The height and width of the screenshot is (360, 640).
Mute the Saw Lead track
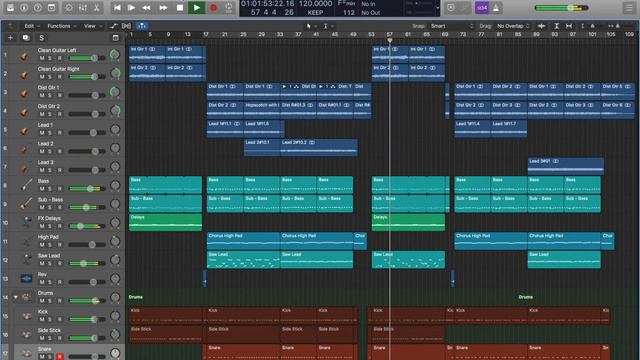(42, 263)
